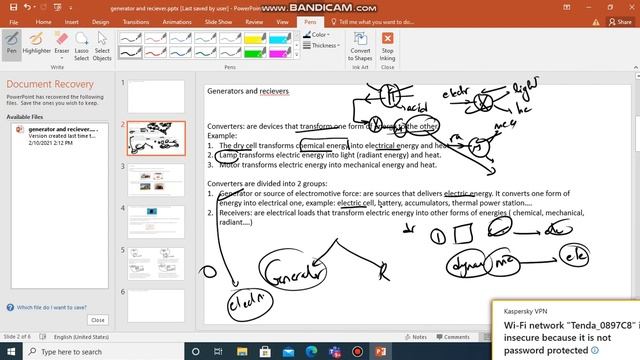Click the spell check icon in status bar
Viewport: 640px width, 360px height.
click(x=42, y=337)
